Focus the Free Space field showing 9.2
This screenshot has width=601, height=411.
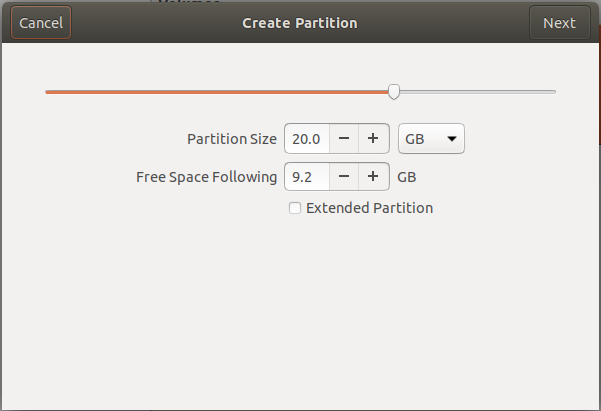307,176
